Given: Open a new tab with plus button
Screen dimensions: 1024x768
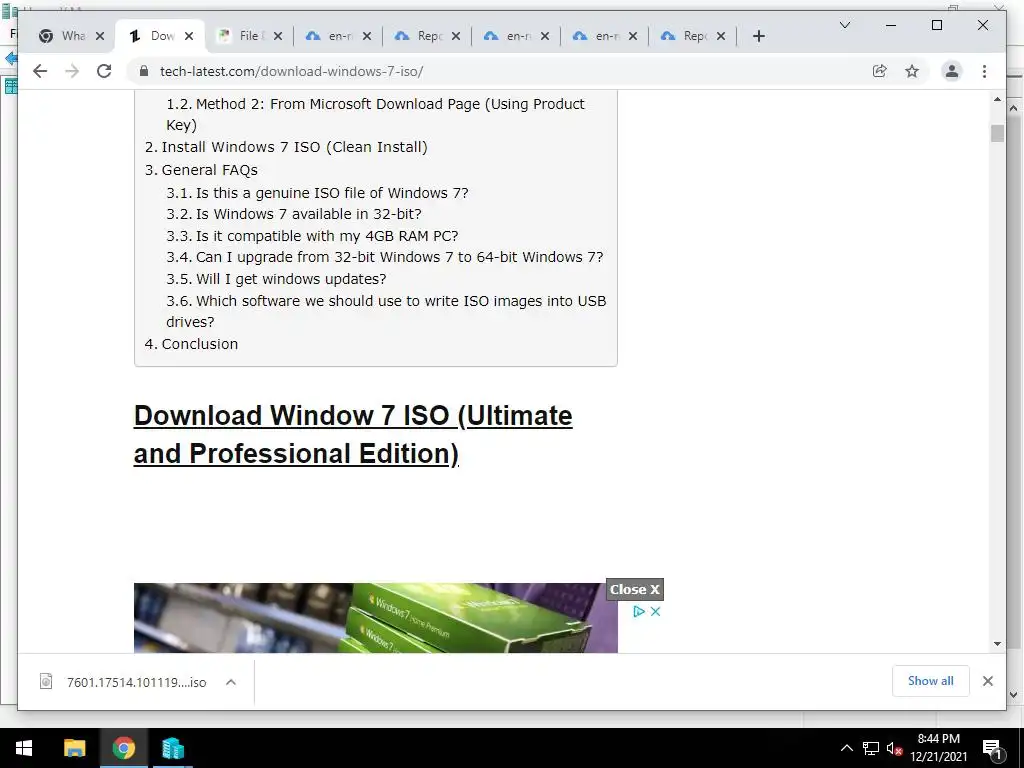Looking at the screenshot, I should click(x=758, y=36).
